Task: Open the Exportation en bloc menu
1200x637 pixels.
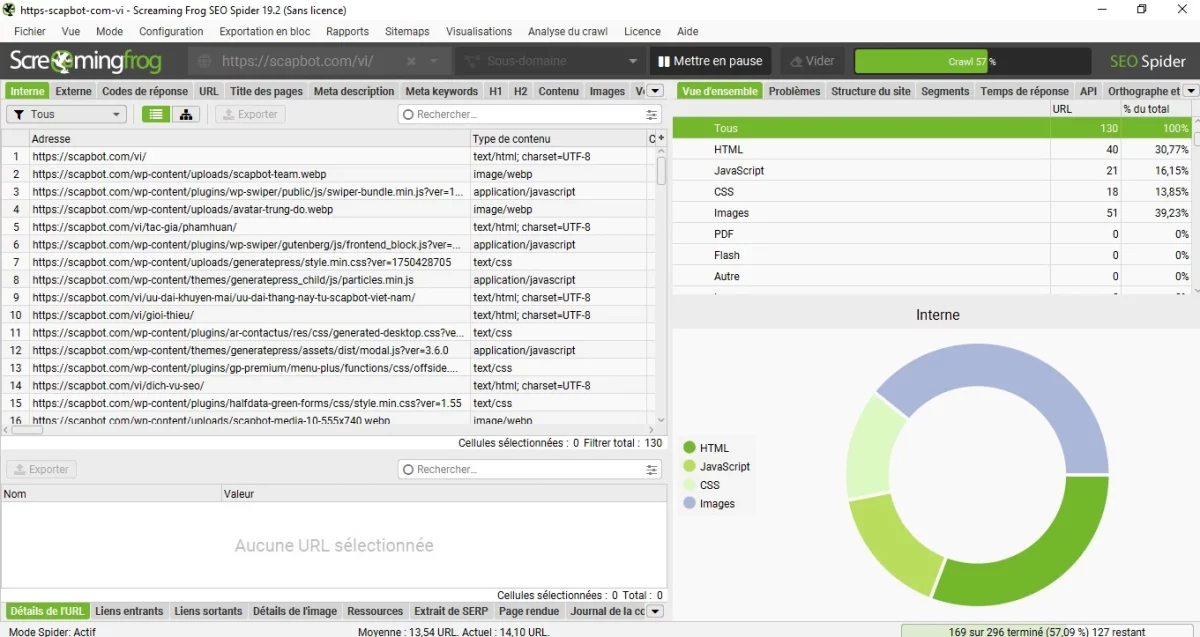Action: coord(265,31)
